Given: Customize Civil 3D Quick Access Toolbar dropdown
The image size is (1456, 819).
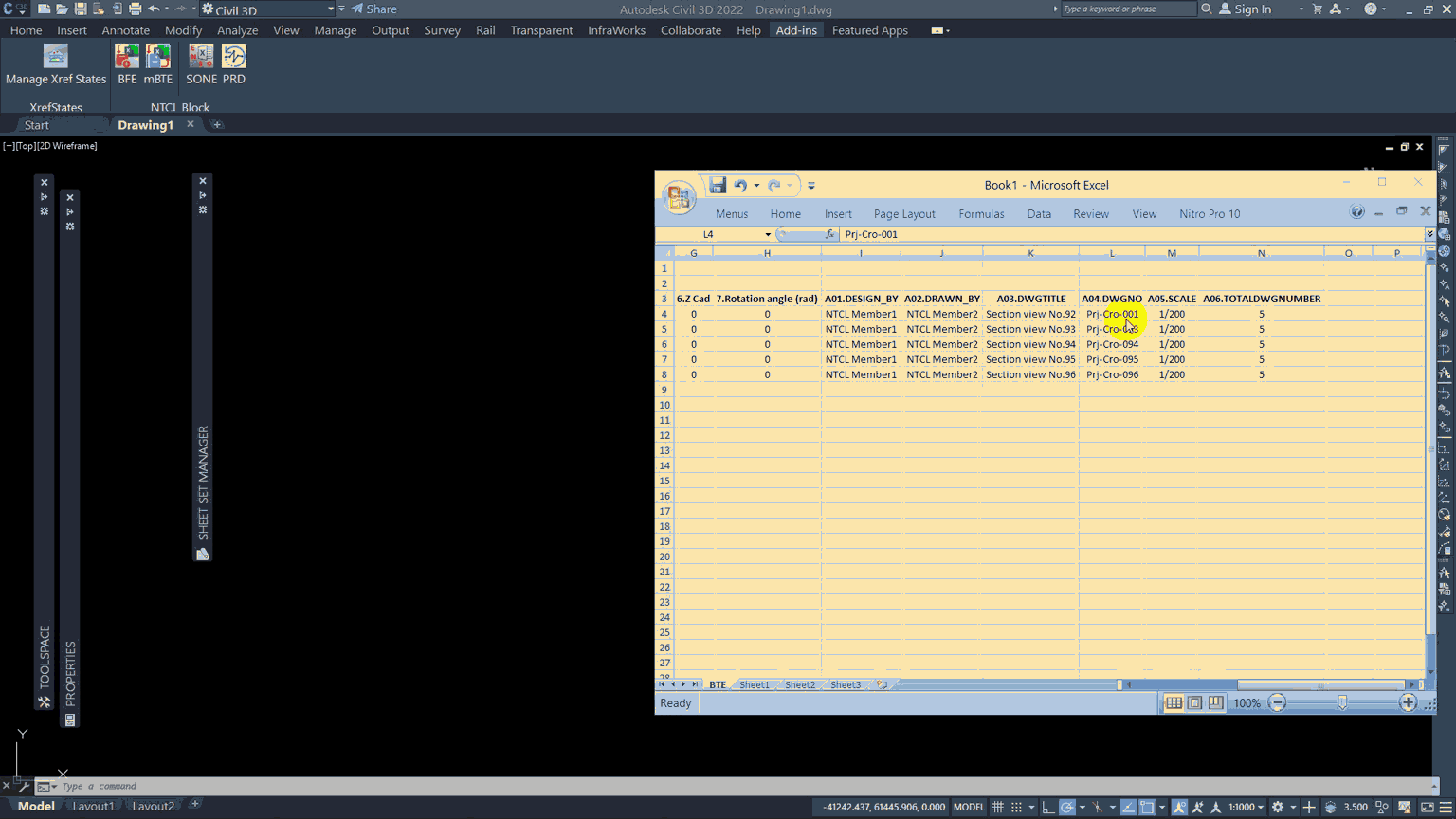Looking at the screenshot, I should (x=341, y=9).
